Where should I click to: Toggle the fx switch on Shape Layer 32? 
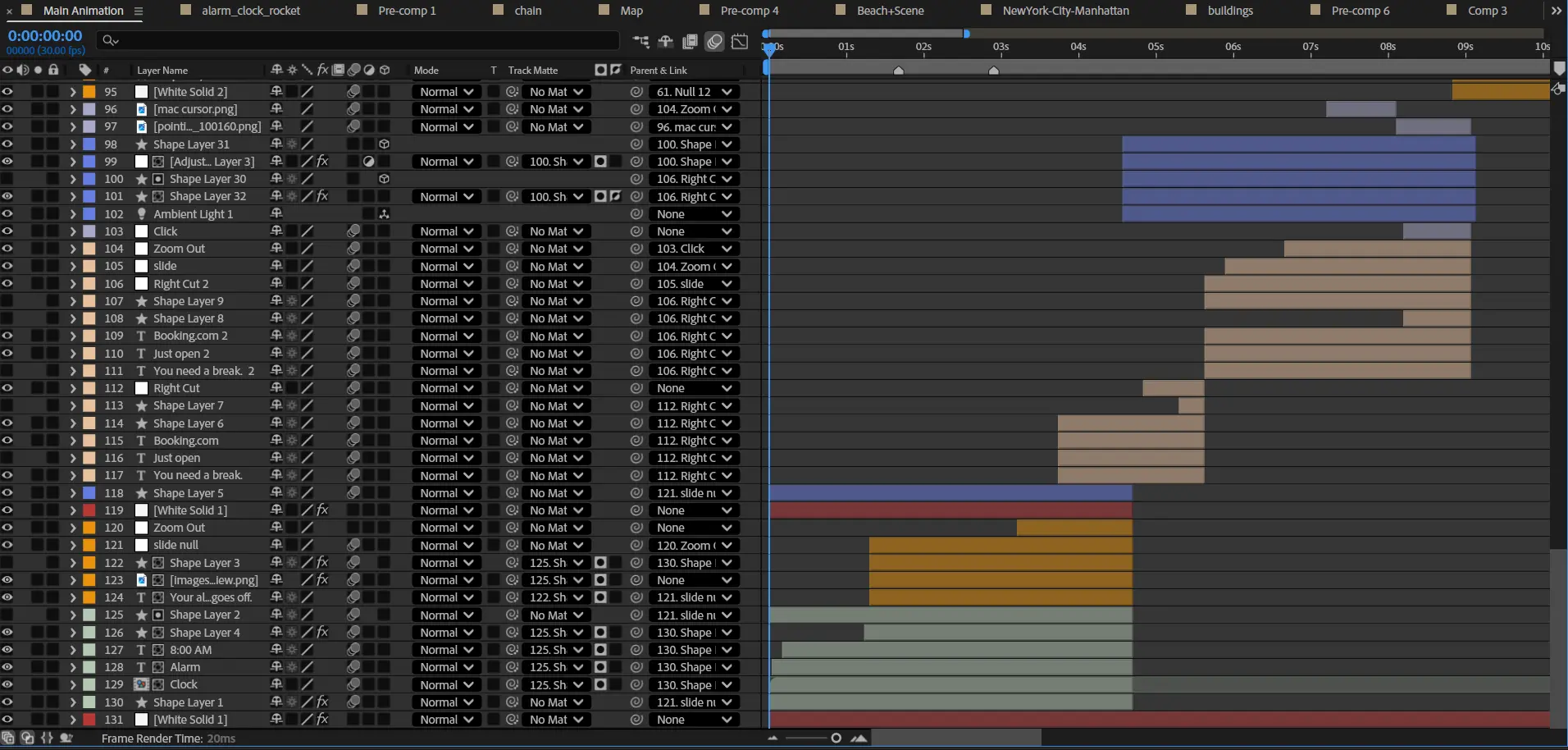pyautogui.click(x=322, y=196)
